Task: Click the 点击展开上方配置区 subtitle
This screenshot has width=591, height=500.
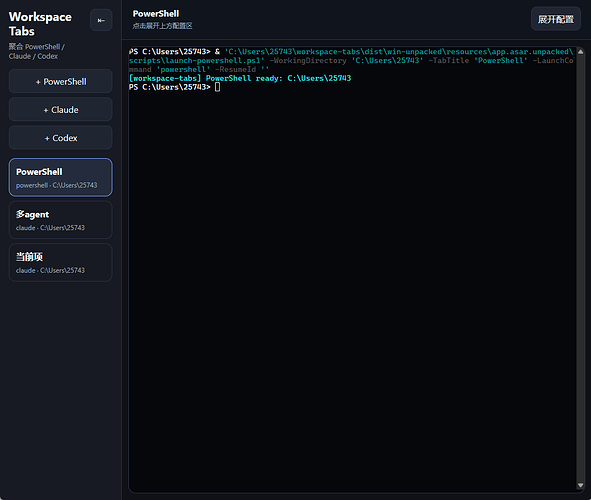Action: (162, 26)
